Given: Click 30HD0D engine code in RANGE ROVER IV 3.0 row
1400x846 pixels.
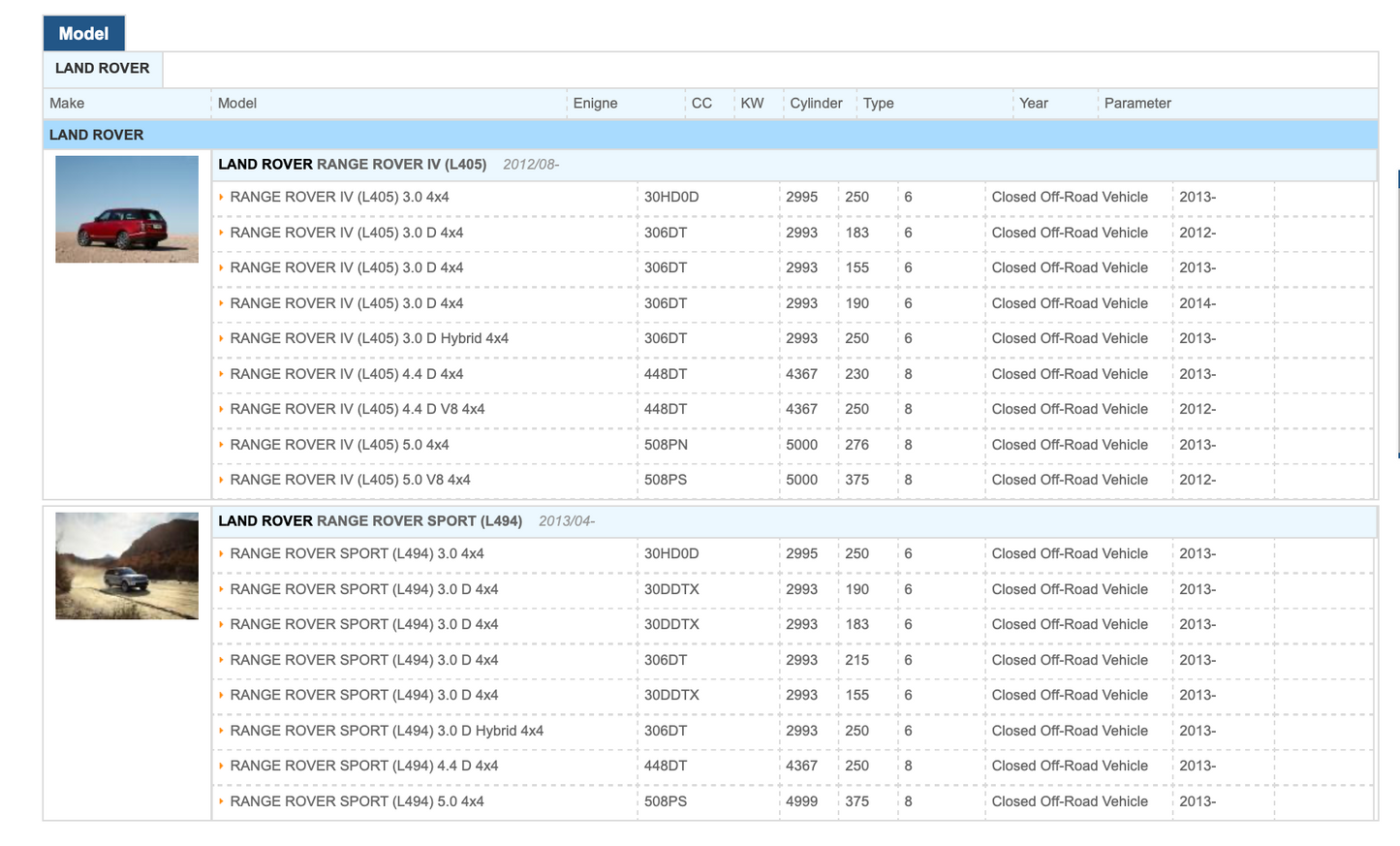Looking at the screenshot, I should (671, 197).
